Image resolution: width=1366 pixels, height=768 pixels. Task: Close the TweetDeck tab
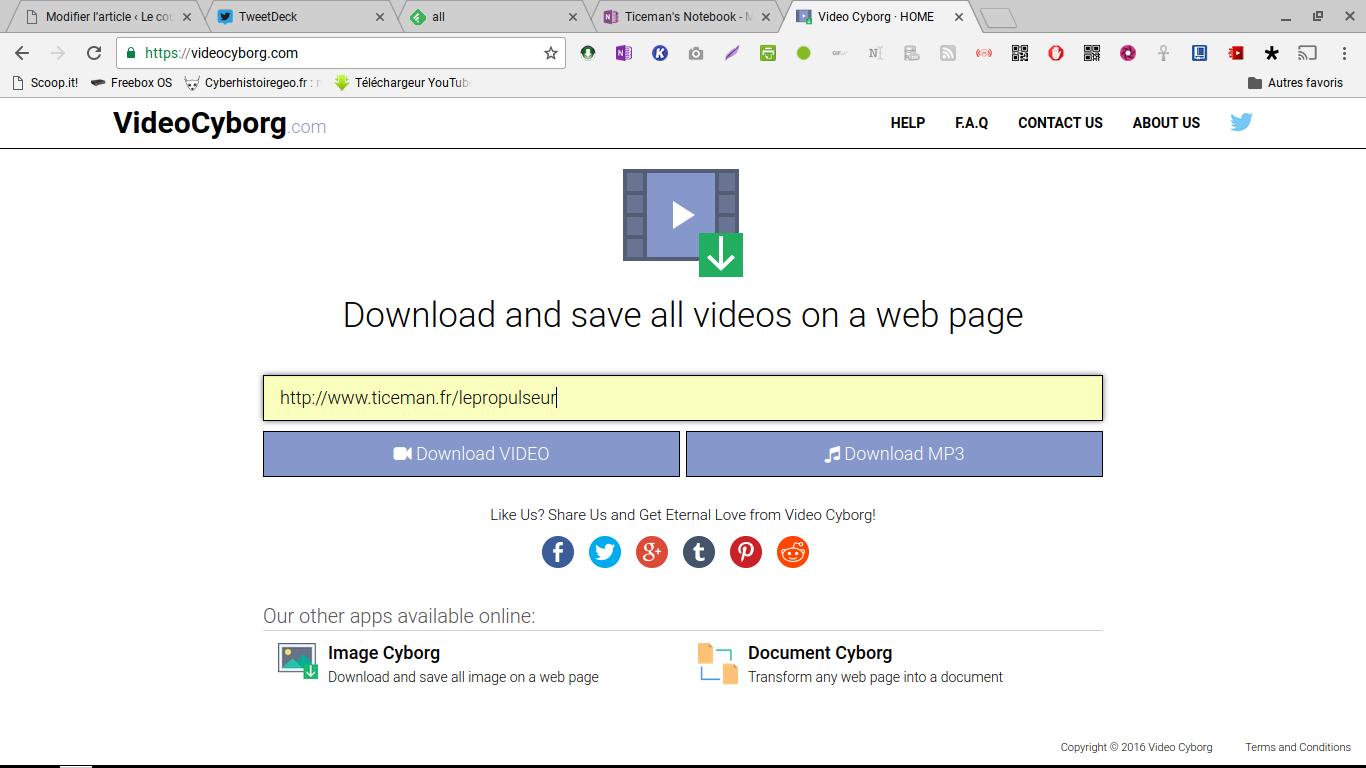click(x=380, y=17)
